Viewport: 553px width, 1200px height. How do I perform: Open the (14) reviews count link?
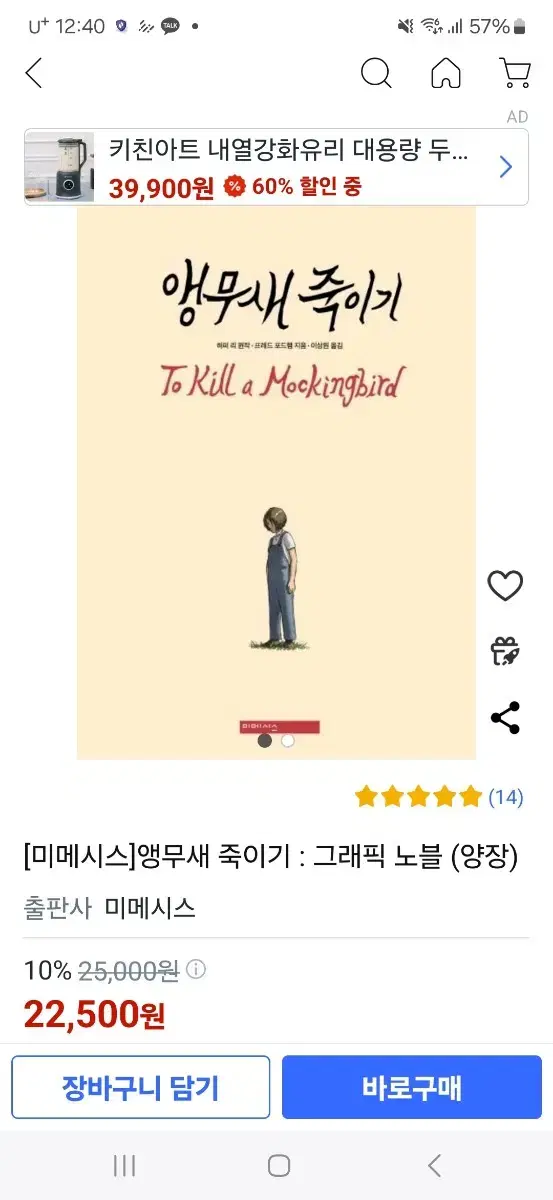[x=506, y=797]
